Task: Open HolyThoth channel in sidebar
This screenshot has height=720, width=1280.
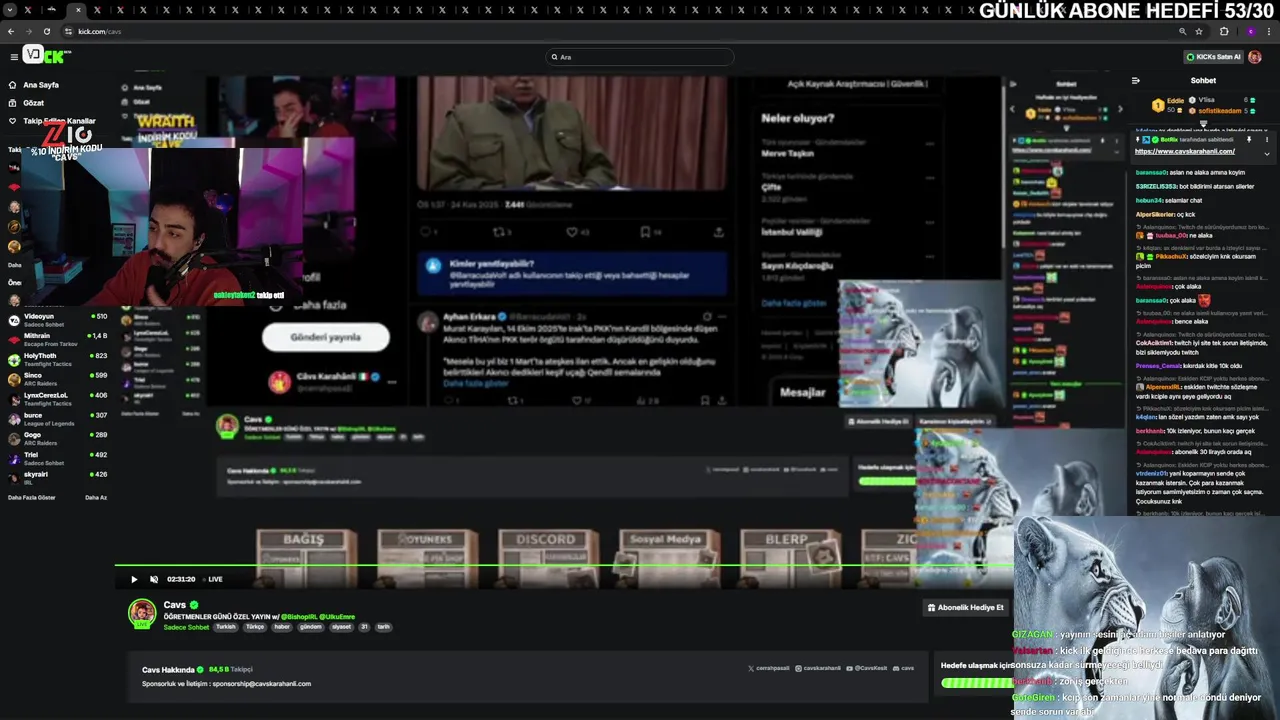Action: coord(57,358)
